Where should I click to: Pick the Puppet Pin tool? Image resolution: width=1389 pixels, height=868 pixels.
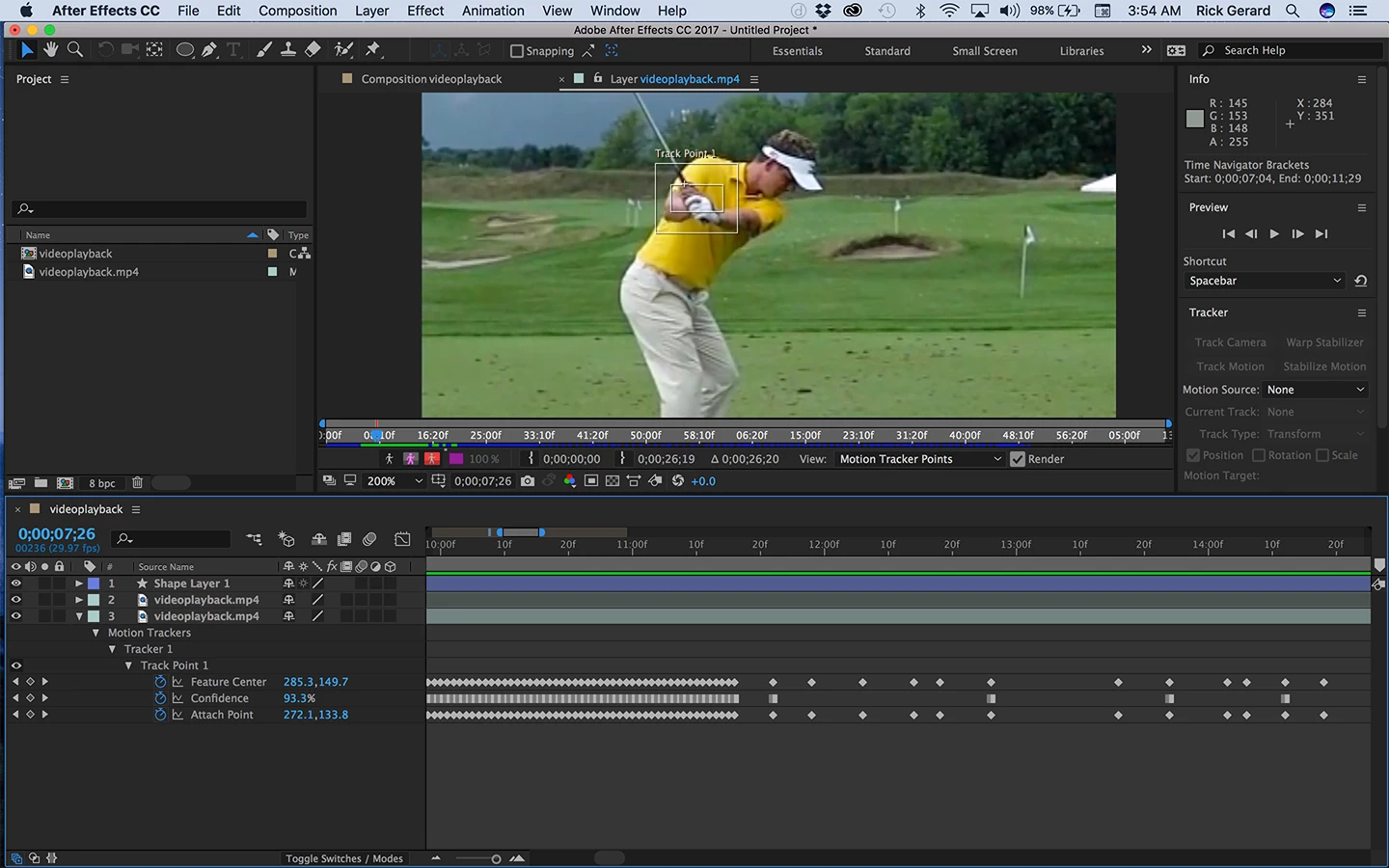pyautogui.click(x=373, y=50)
